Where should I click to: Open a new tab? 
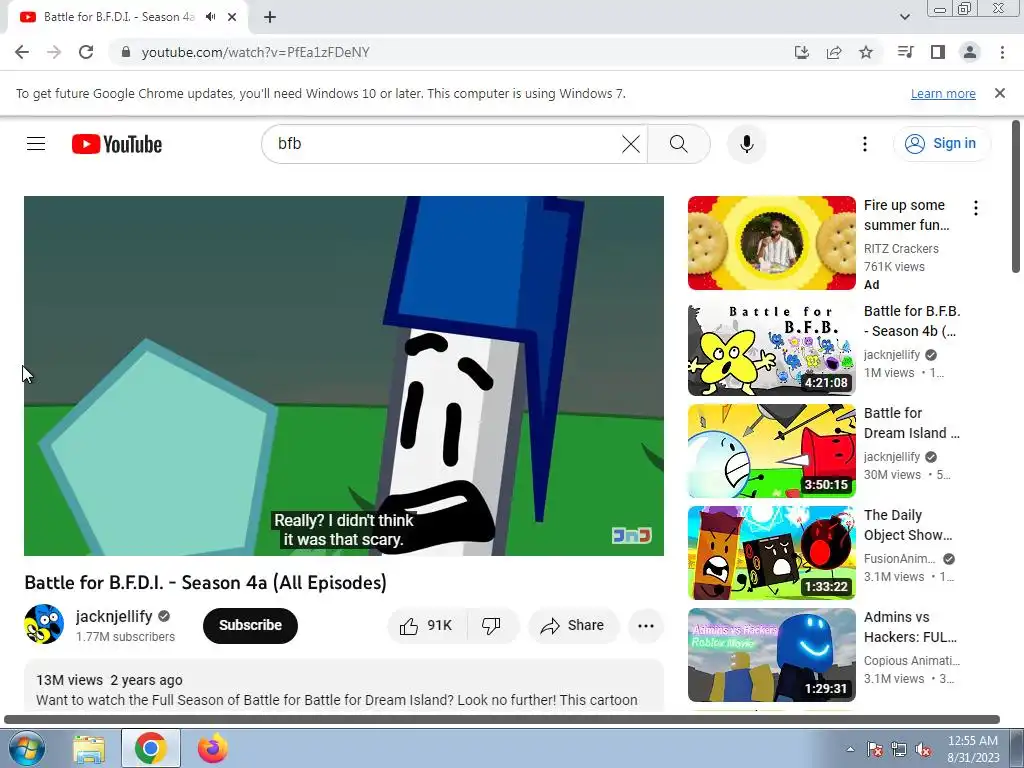(270, 17)
